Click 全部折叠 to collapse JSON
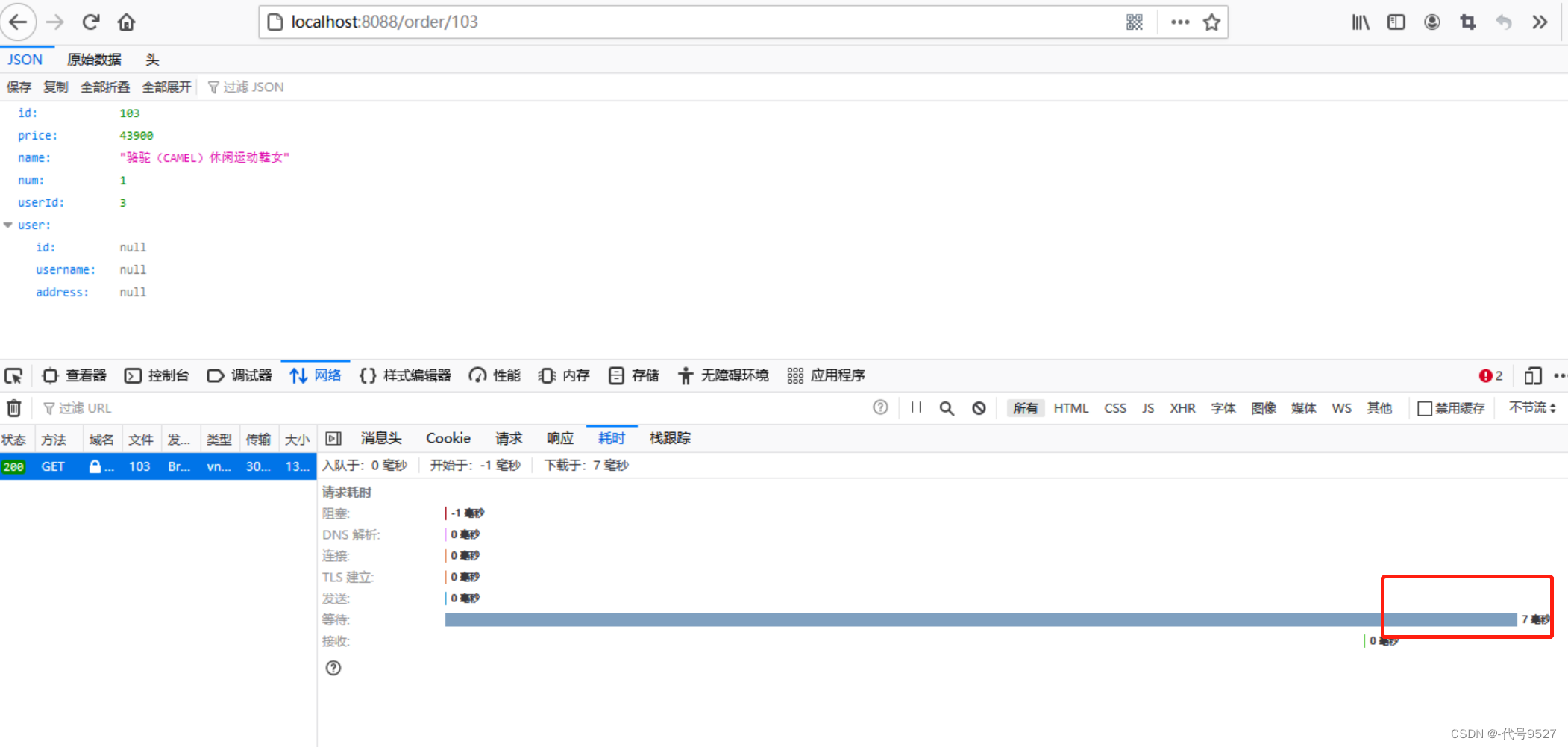 (x=105, y=87)
